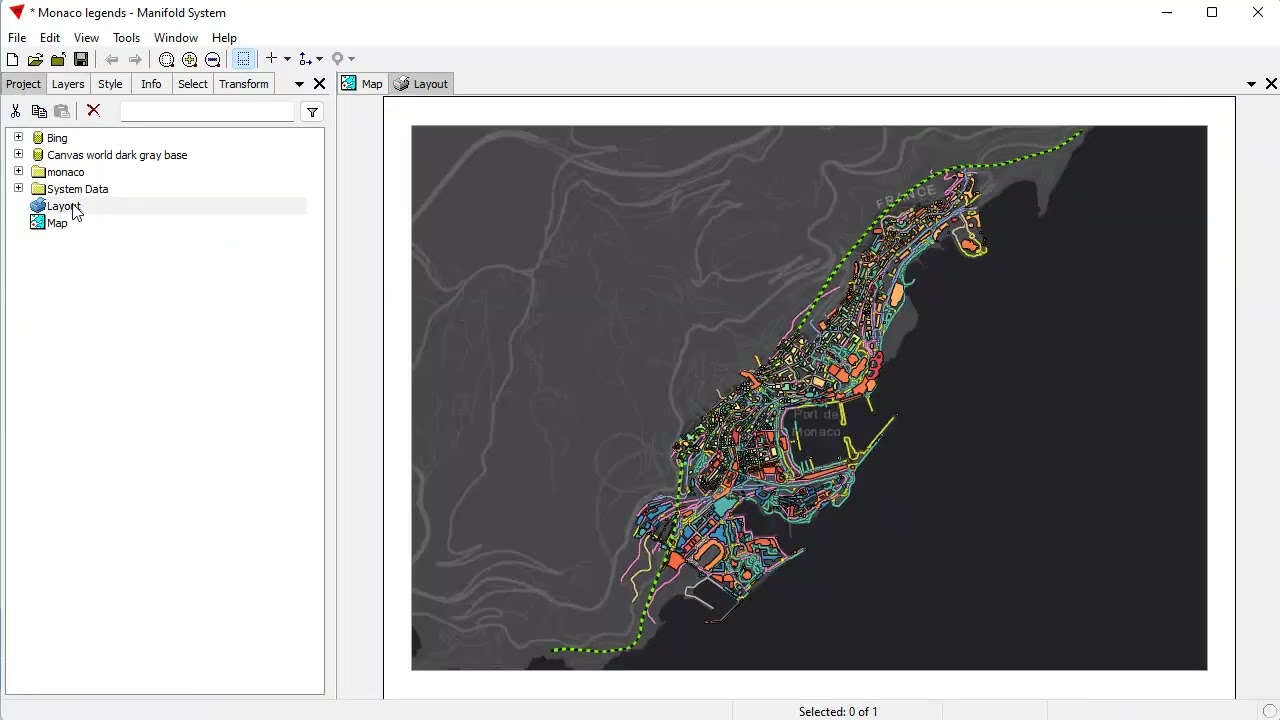
Task: Switch to the Layout window tab
Action: 422,84
